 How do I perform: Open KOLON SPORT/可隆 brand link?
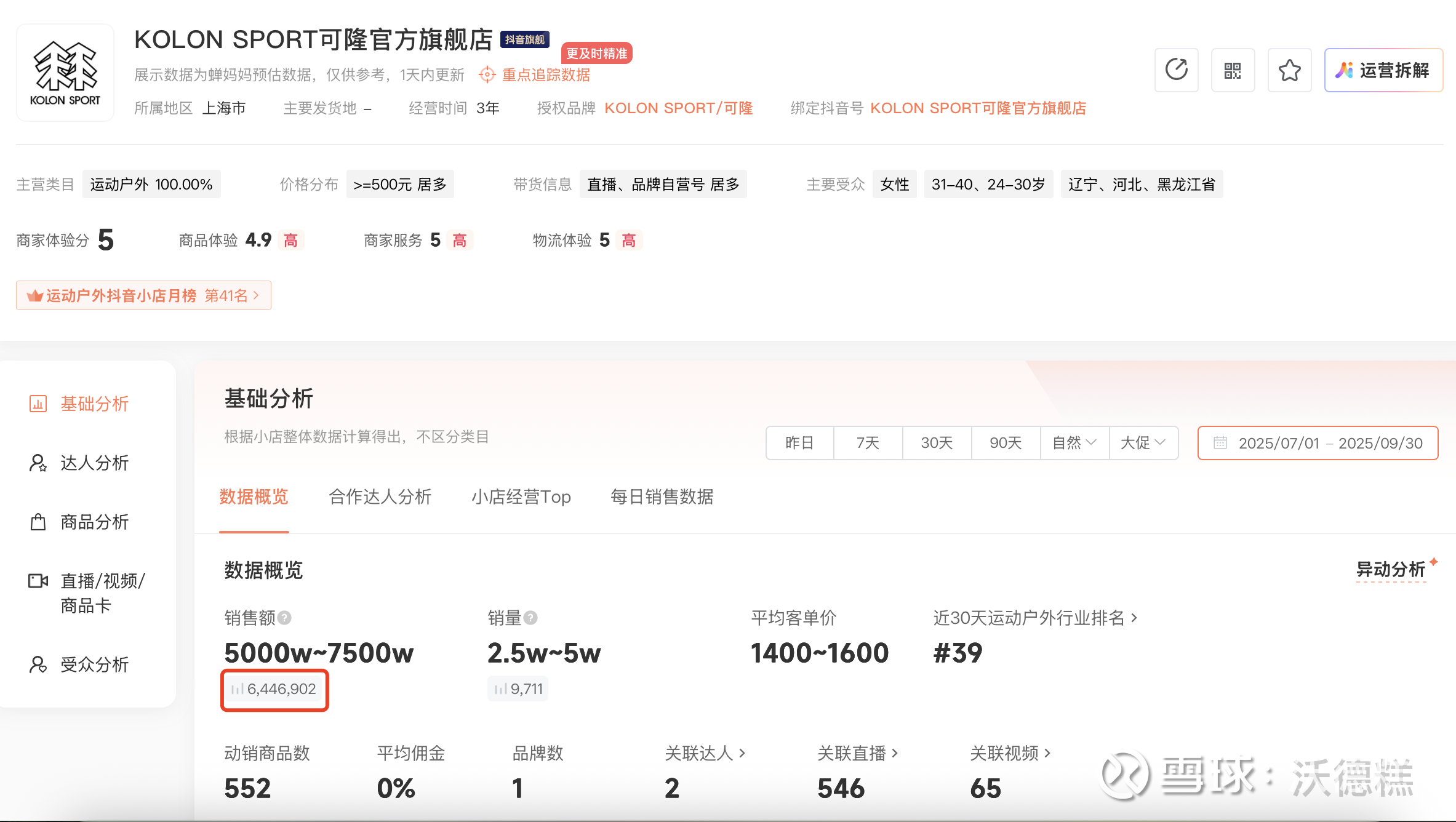point(678,108)
